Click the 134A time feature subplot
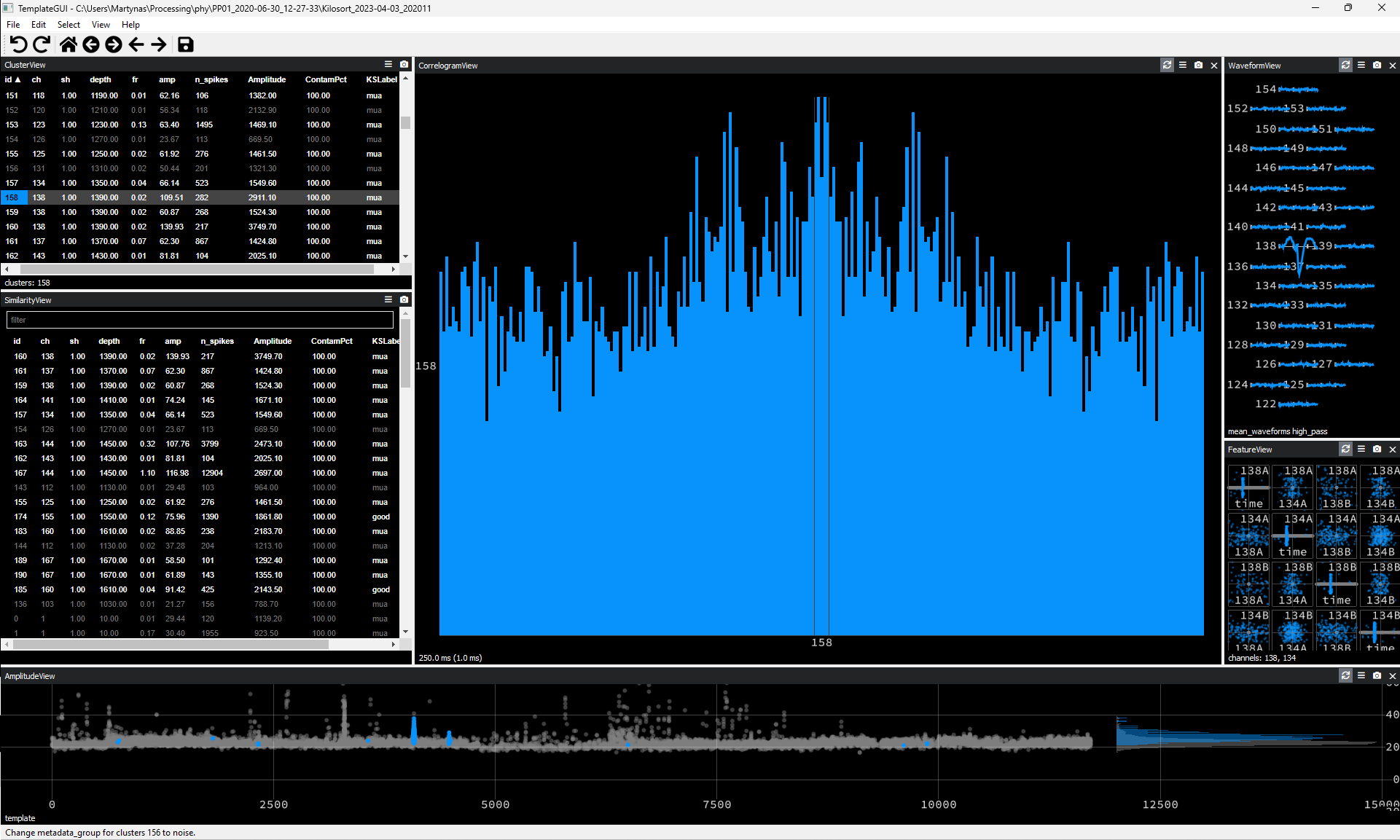Image resolution: width=1400 pixels, height=840 pixels. tap(1293, 535)
